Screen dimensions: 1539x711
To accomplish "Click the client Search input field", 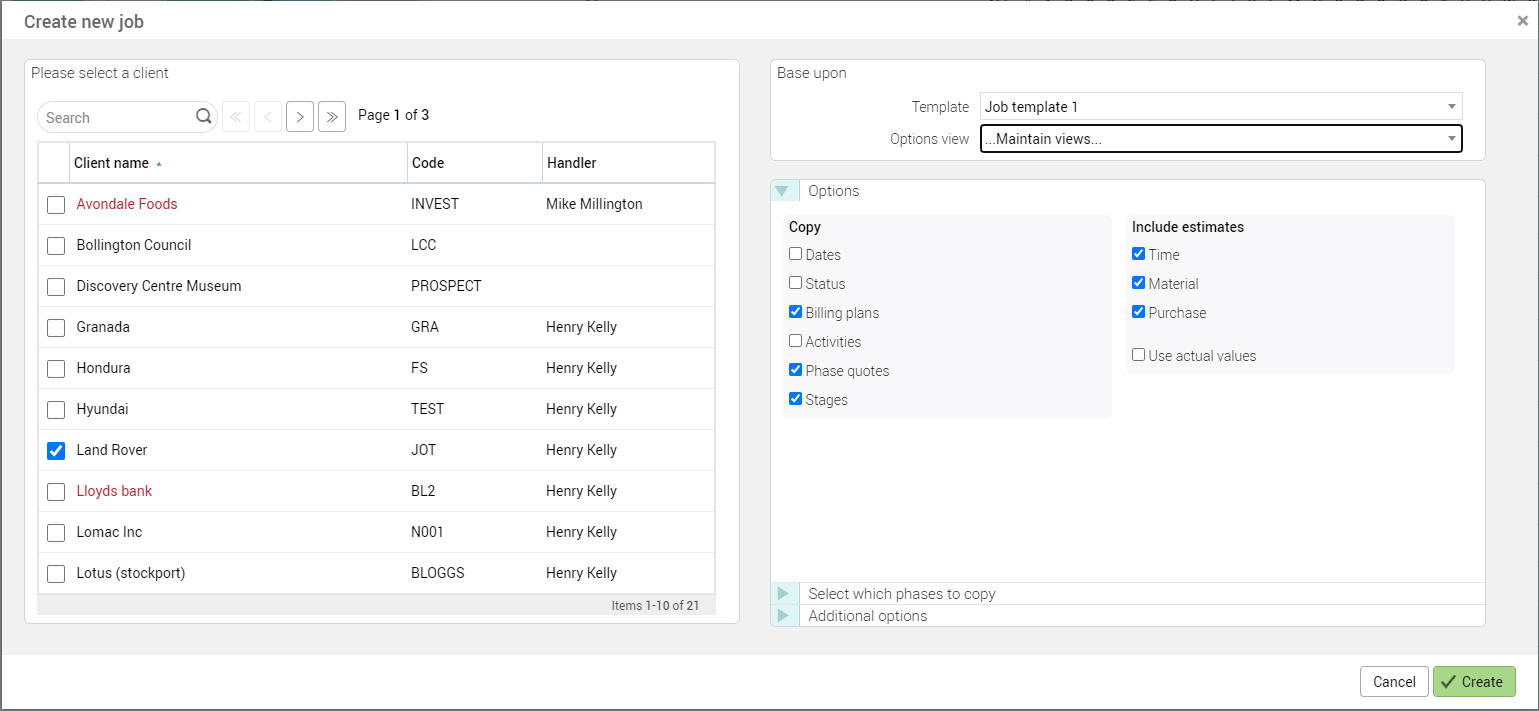I will tap(115, 118).
